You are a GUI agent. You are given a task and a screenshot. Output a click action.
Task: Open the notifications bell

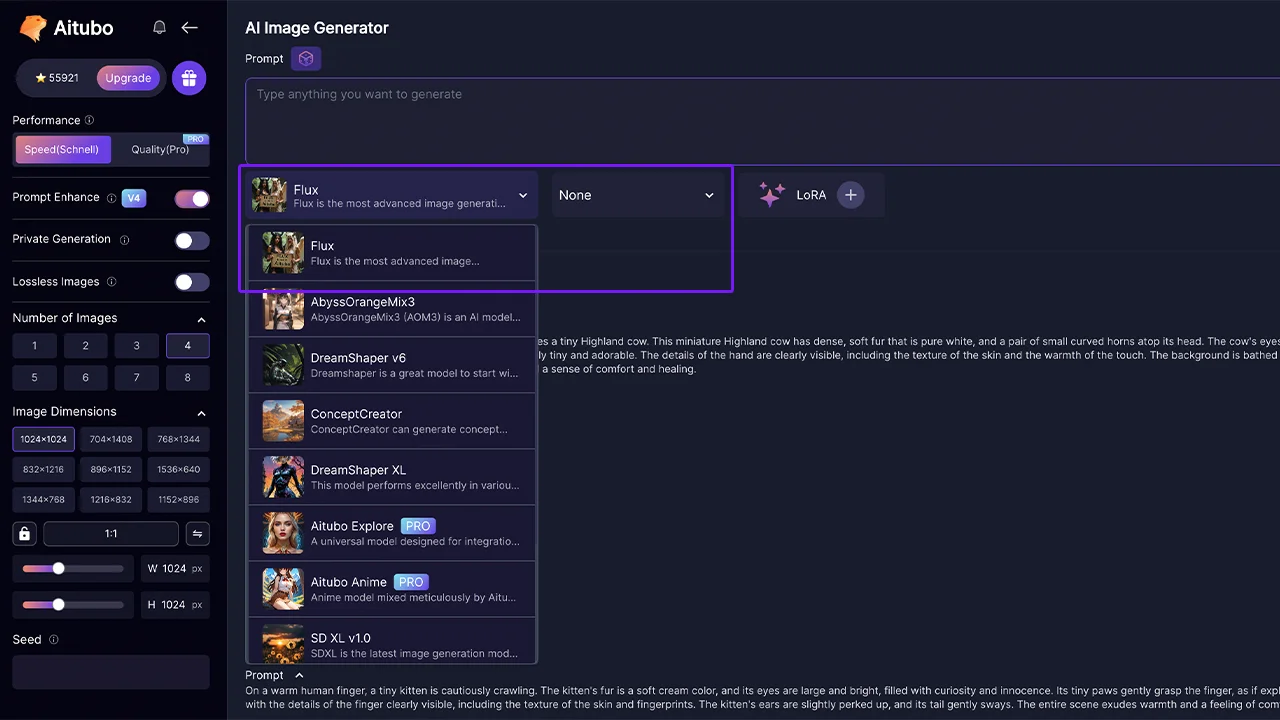click(x=159, y=28)
